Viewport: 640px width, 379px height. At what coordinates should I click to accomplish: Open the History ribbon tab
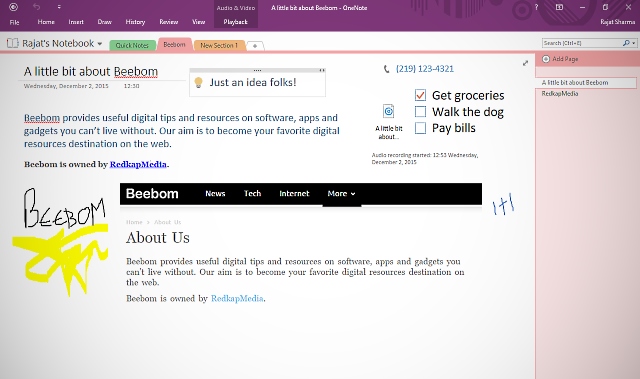pos(135,22)
